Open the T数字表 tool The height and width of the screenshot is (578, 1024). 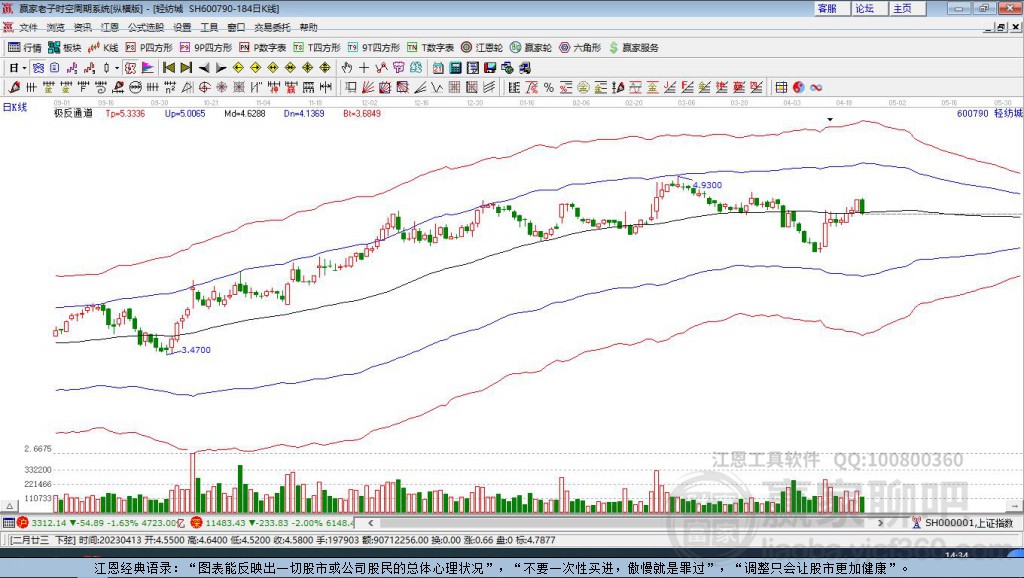pos(430,48)
